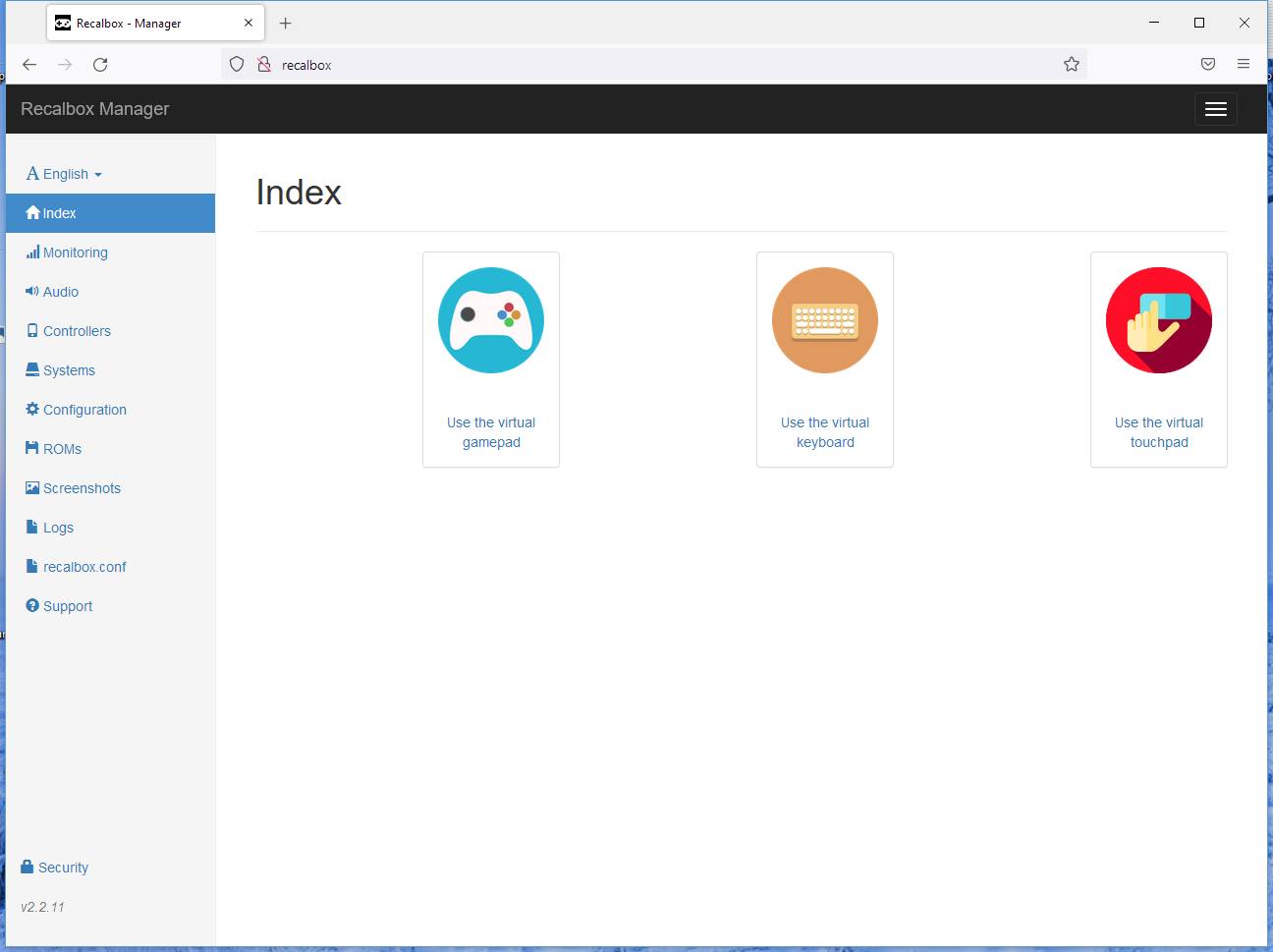
Task: Click the Security lock icon
Action: pos(28,867)
